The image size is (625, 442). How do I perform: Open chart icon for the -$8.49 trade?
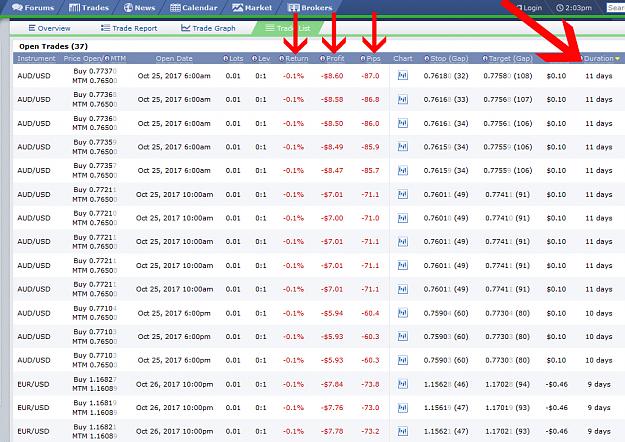[403, 147]
